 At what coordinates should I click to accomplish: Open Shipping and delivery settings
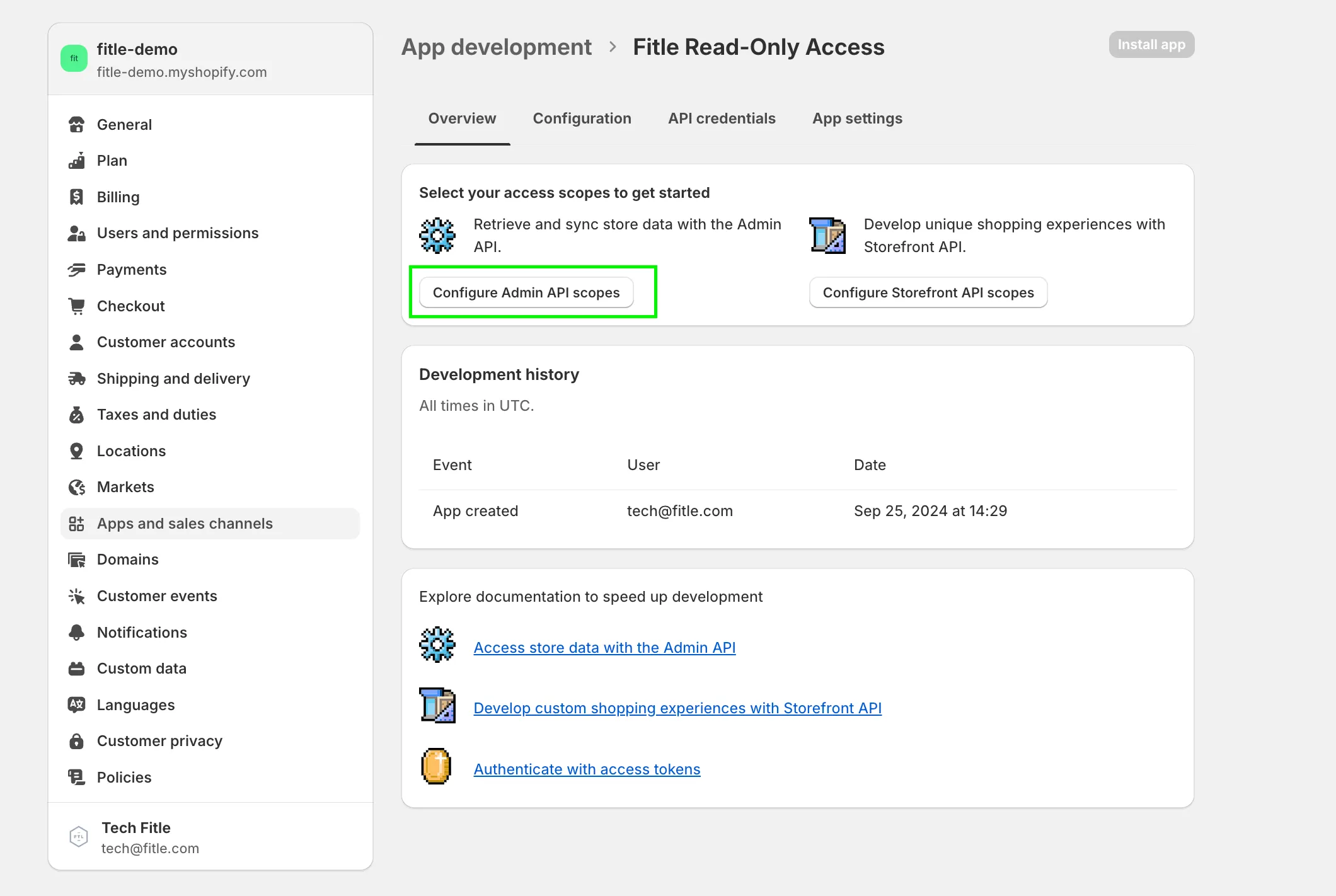coord(210,379)
